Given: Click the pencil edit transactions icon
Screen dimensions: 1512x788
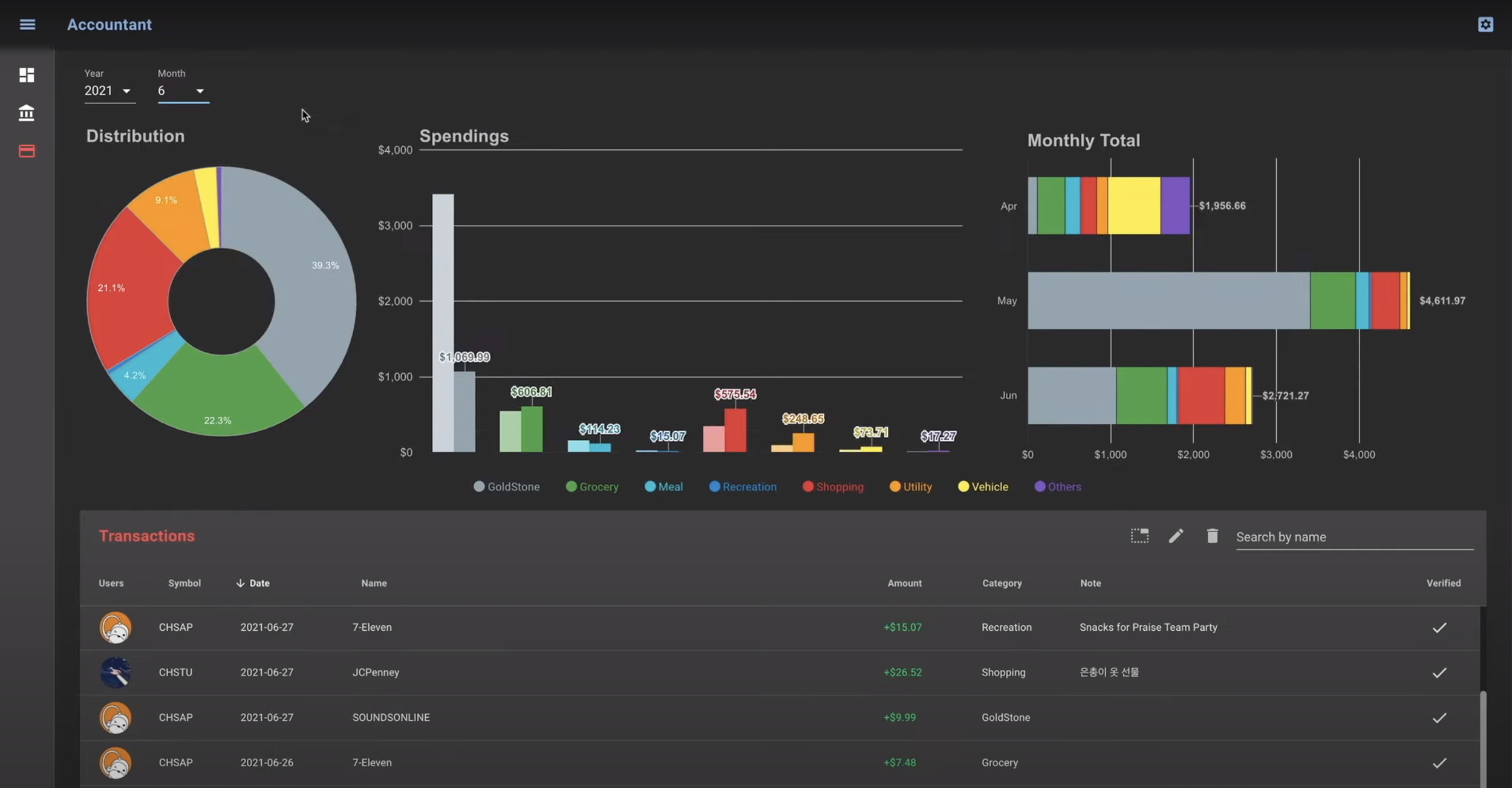Looking at the screenshot, I should [x=1176, y=536].
